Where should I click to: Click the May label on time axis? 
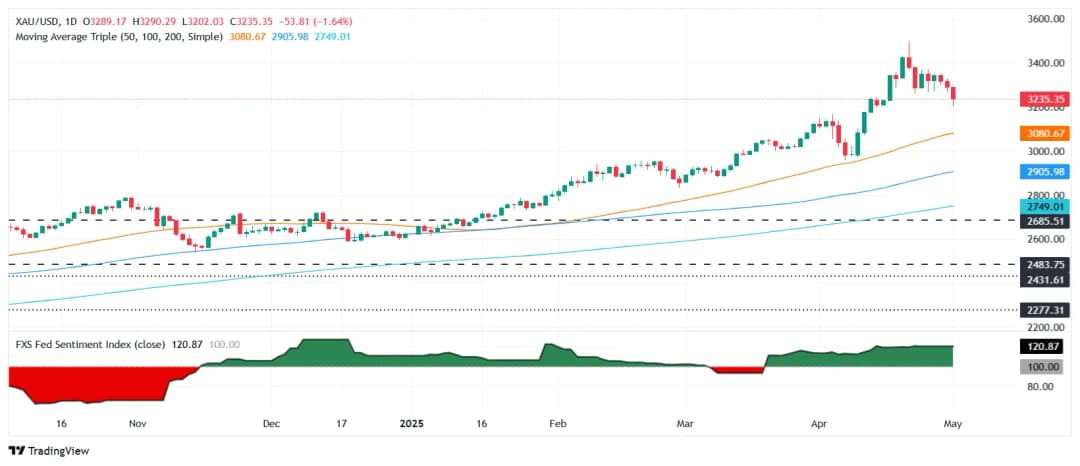pos(952,424)
